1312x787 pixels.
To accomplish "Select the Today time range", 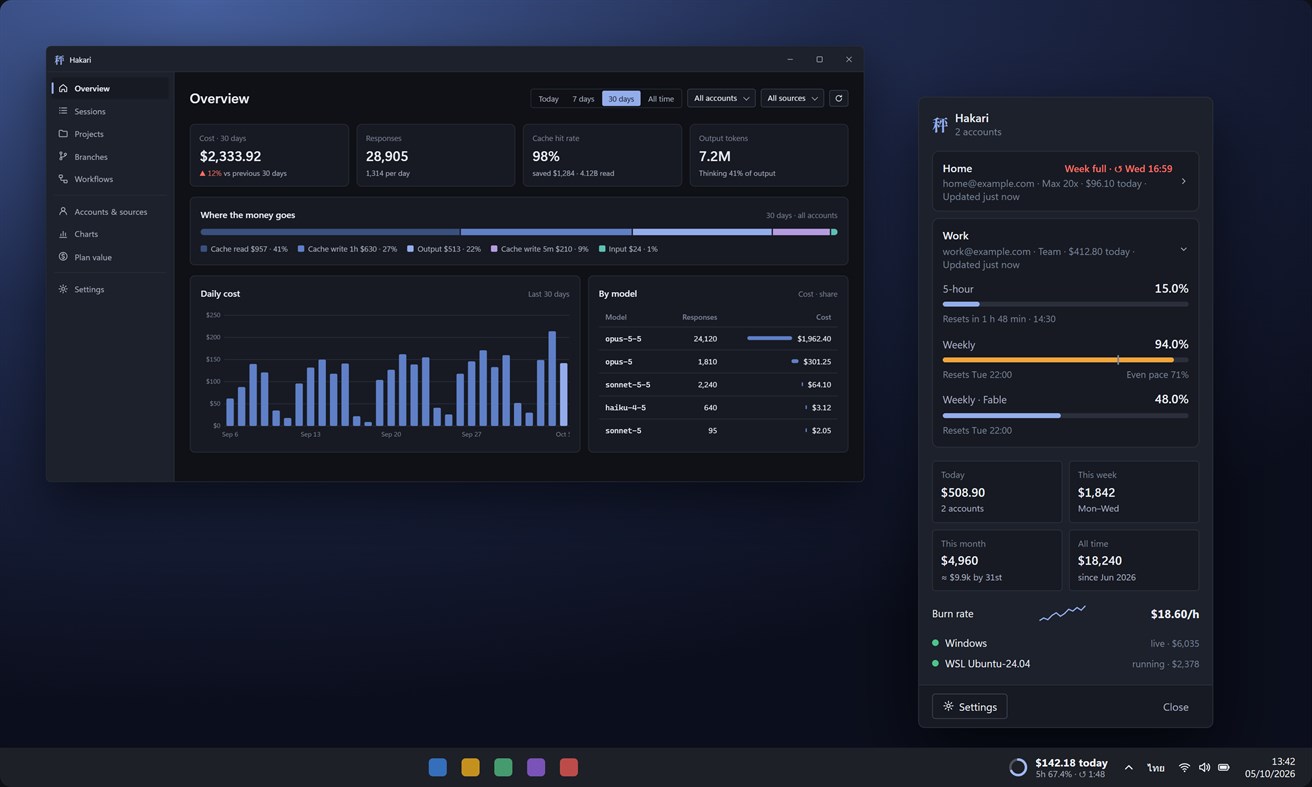I will coord(548,99).
